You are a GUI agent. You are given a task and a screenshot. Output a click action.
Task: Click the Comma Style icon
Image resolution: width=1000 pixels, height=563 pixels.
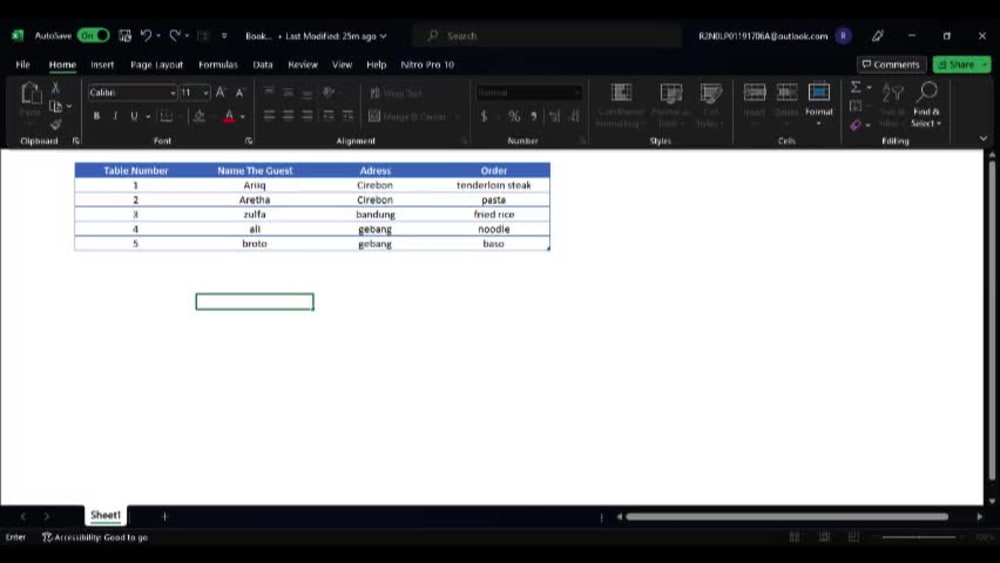point(534,116)
